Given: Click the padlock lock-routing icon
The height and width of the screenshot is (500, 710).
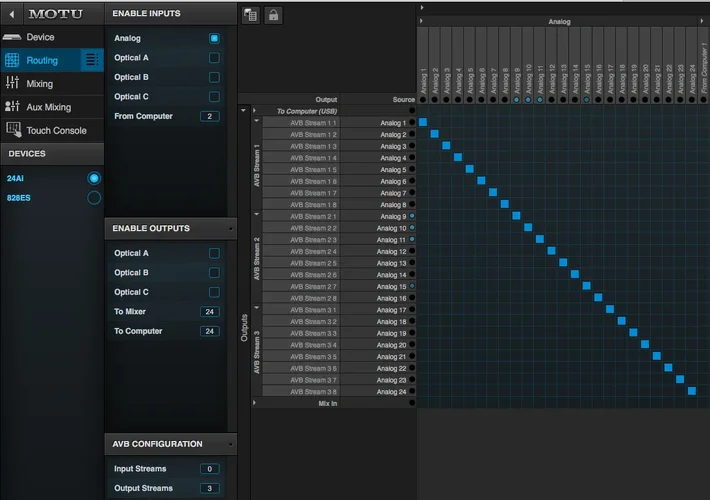Looking at the screenshot, I should point(273,15).
